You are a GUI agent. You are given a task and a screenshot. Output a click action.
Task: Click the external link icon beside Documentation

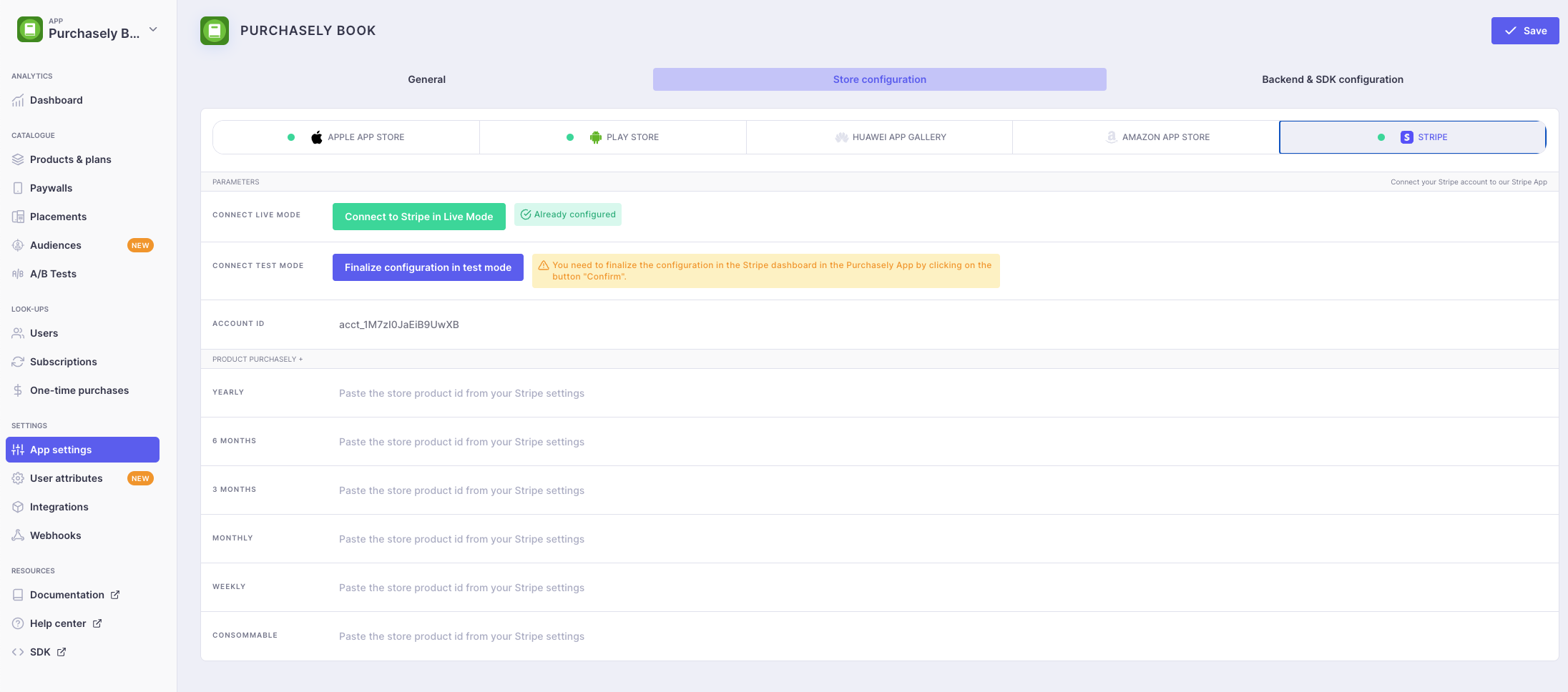click(x=115, y=595)
